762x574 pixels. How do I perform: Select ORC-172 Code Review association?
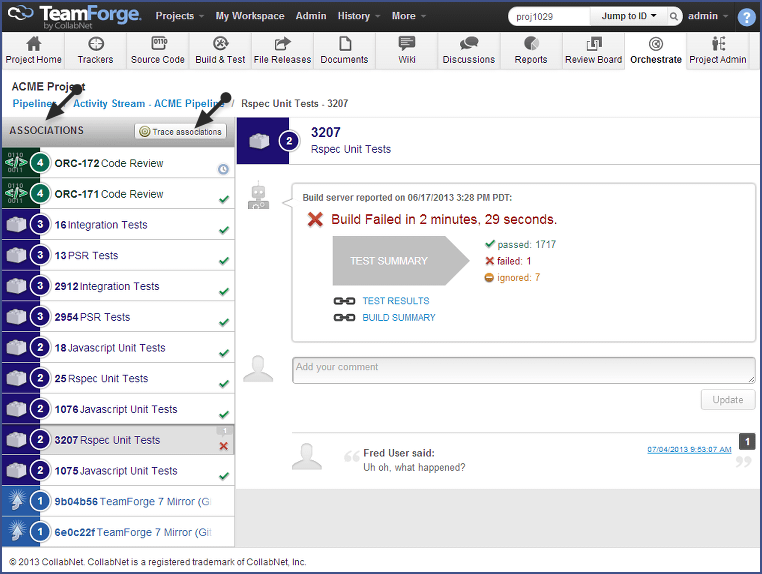(119, 163)
